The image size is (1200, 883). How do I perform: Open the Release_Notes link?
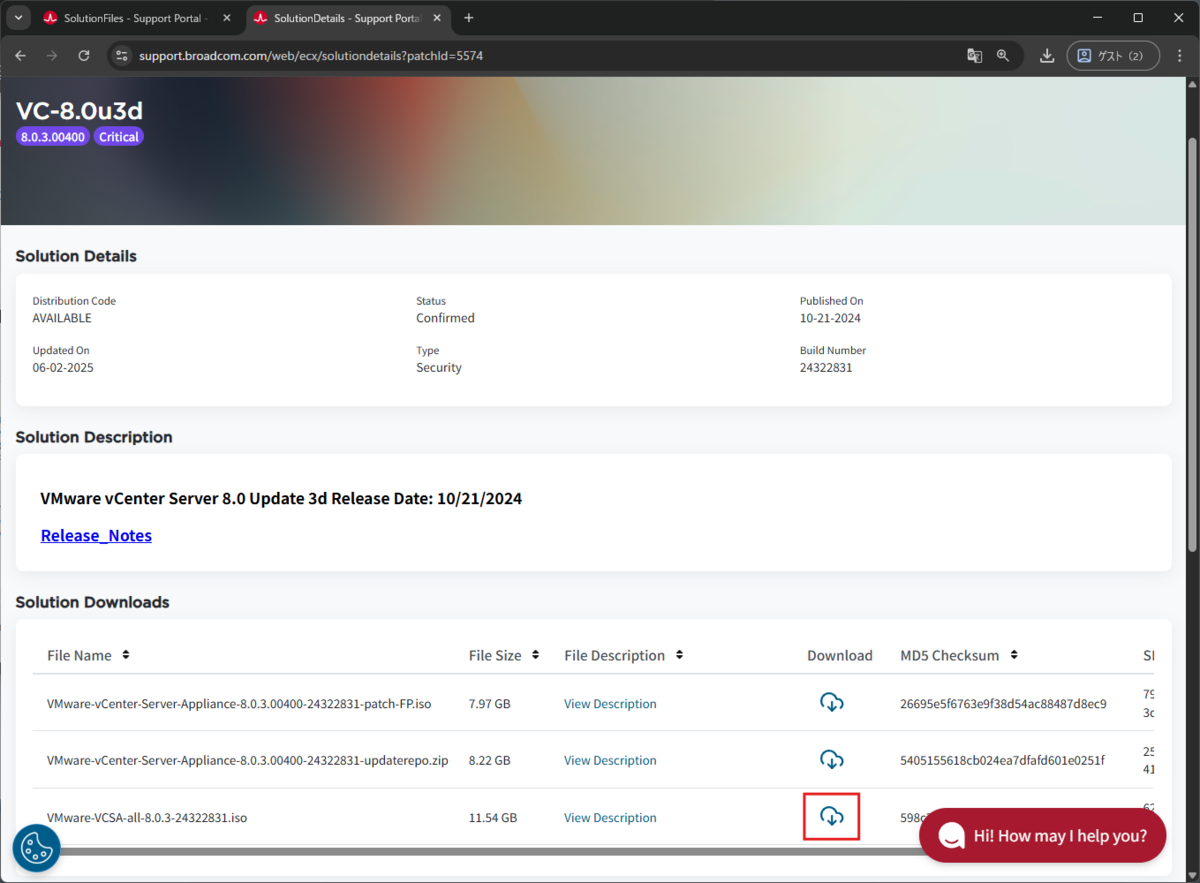(96, 535)
